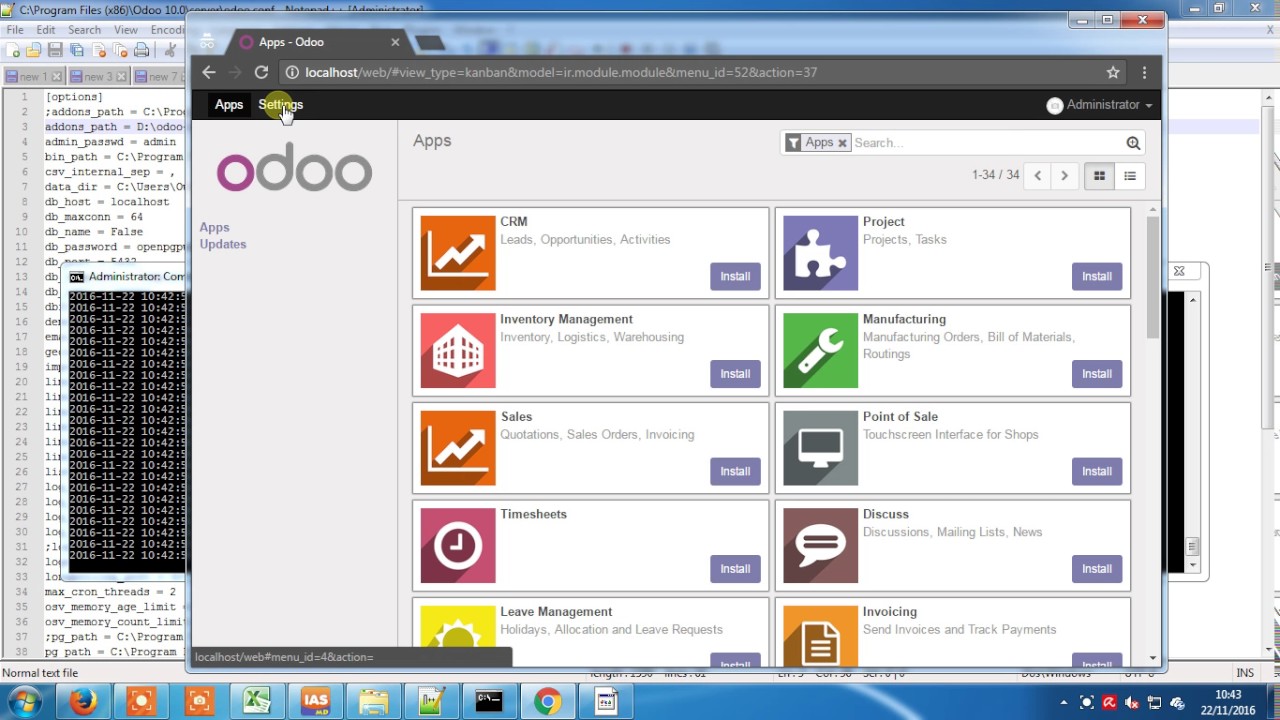Viewport: 1280px width, 720px height.
Task: Open the Chrome three-dot menu
Action: coord(1144,72)
